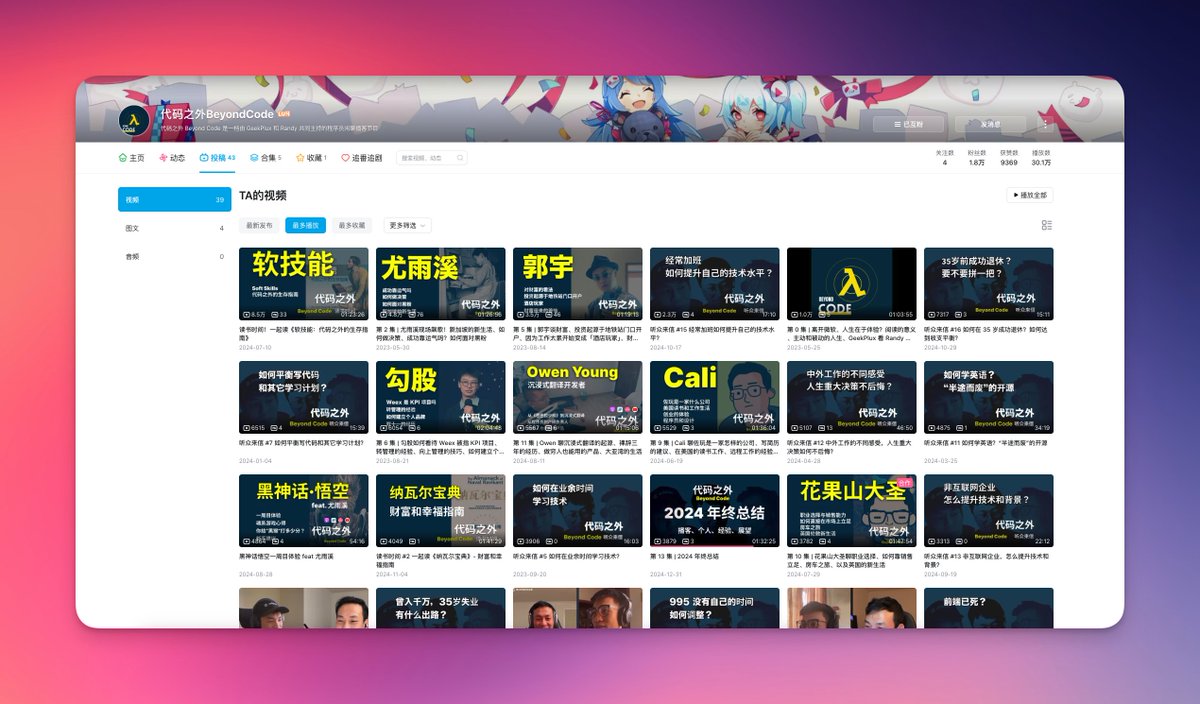This screenshot has height=704, width=1200.
Task: Select 图文 category in left sidebar
Action: [x=174, y=228]
